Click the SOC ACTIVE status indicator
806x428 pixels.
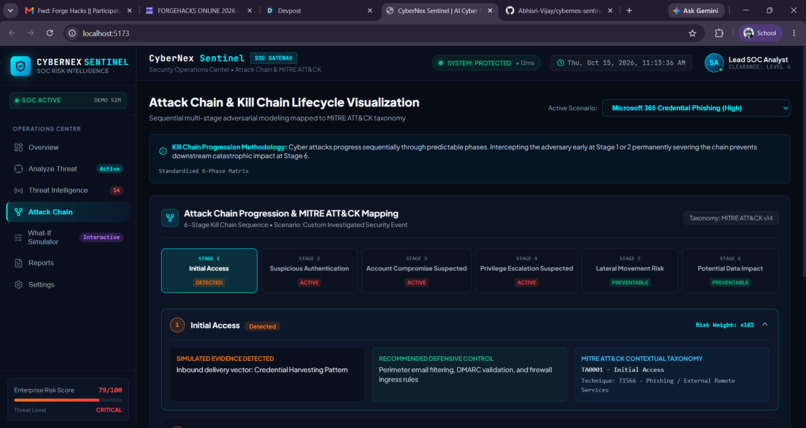coord(68,100)
